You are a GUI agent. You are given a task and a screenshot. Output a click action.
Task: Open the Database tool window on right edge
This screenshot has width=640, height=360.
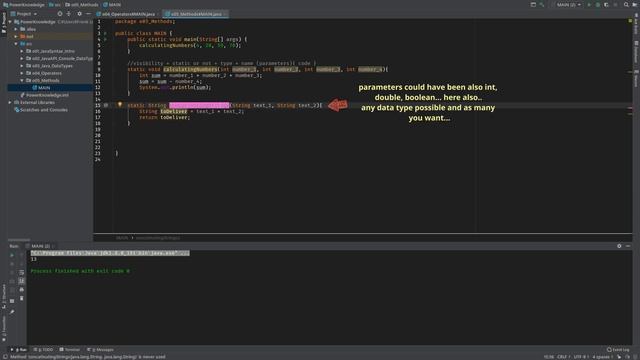click(x=636, y=52)
